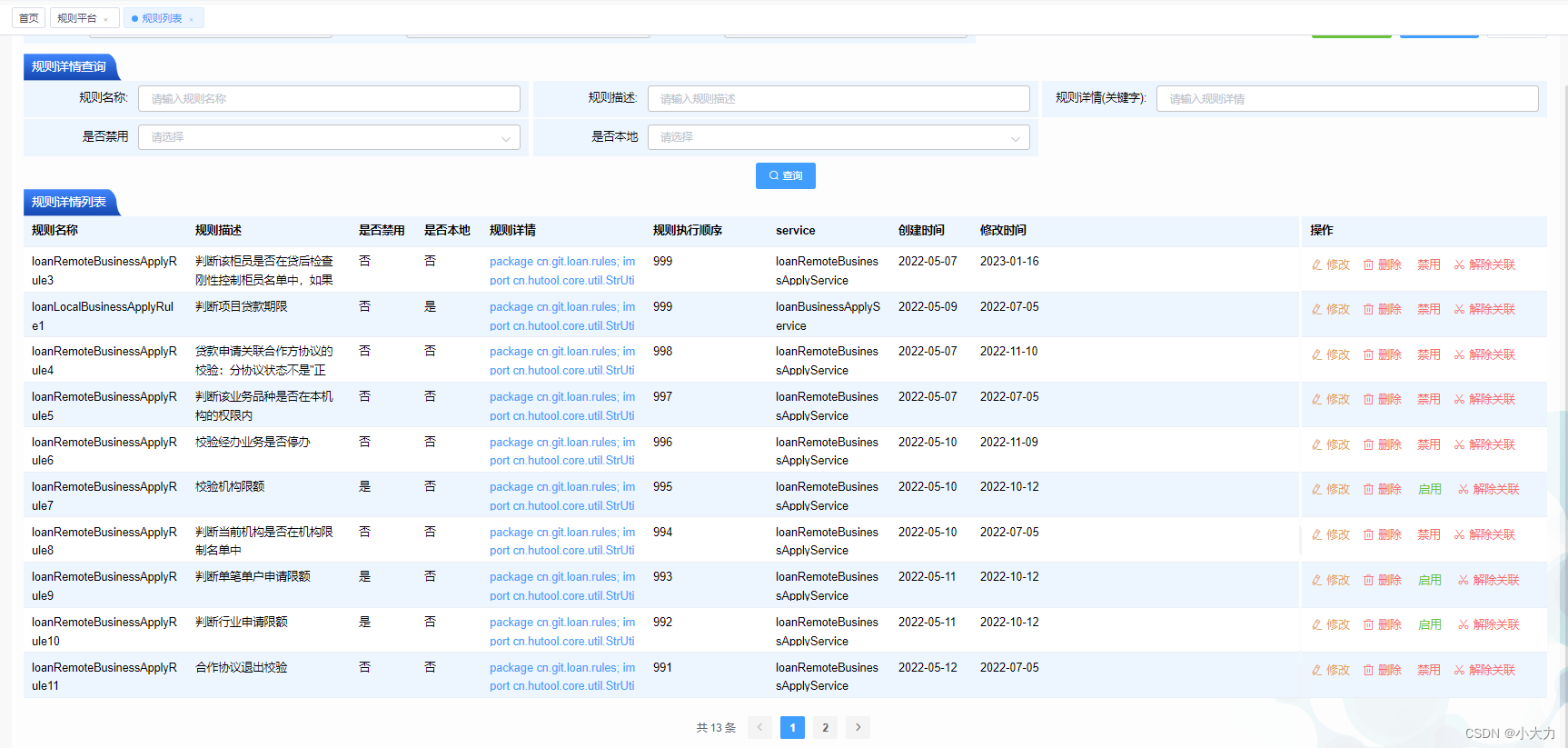Click modified date 2023-01-16
This screenshot has width=1568, height=748.
(1009, 261)
